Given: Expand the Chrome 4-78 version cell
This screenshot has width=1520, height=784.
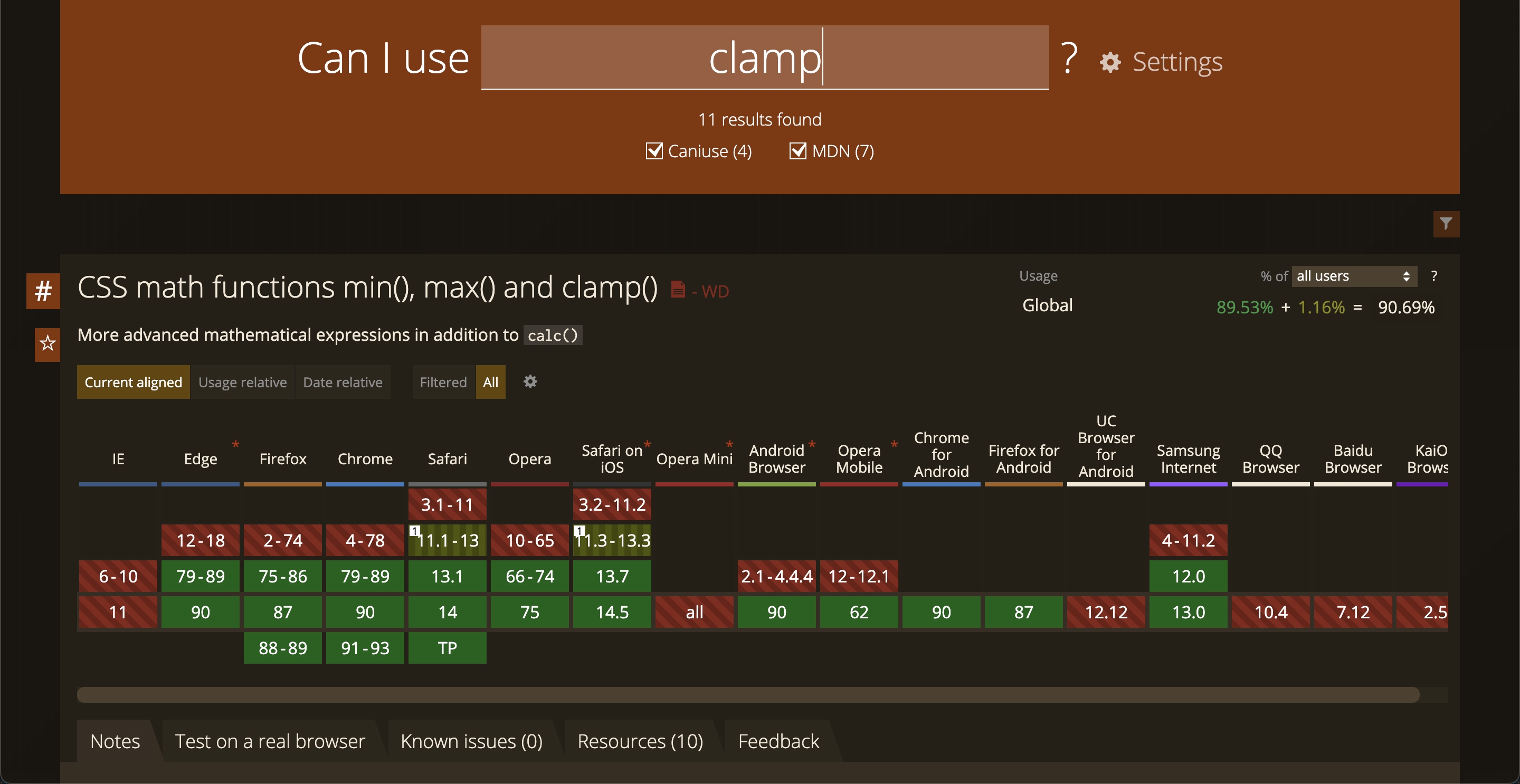Looking at the screenshot, I should click(365, 540).
